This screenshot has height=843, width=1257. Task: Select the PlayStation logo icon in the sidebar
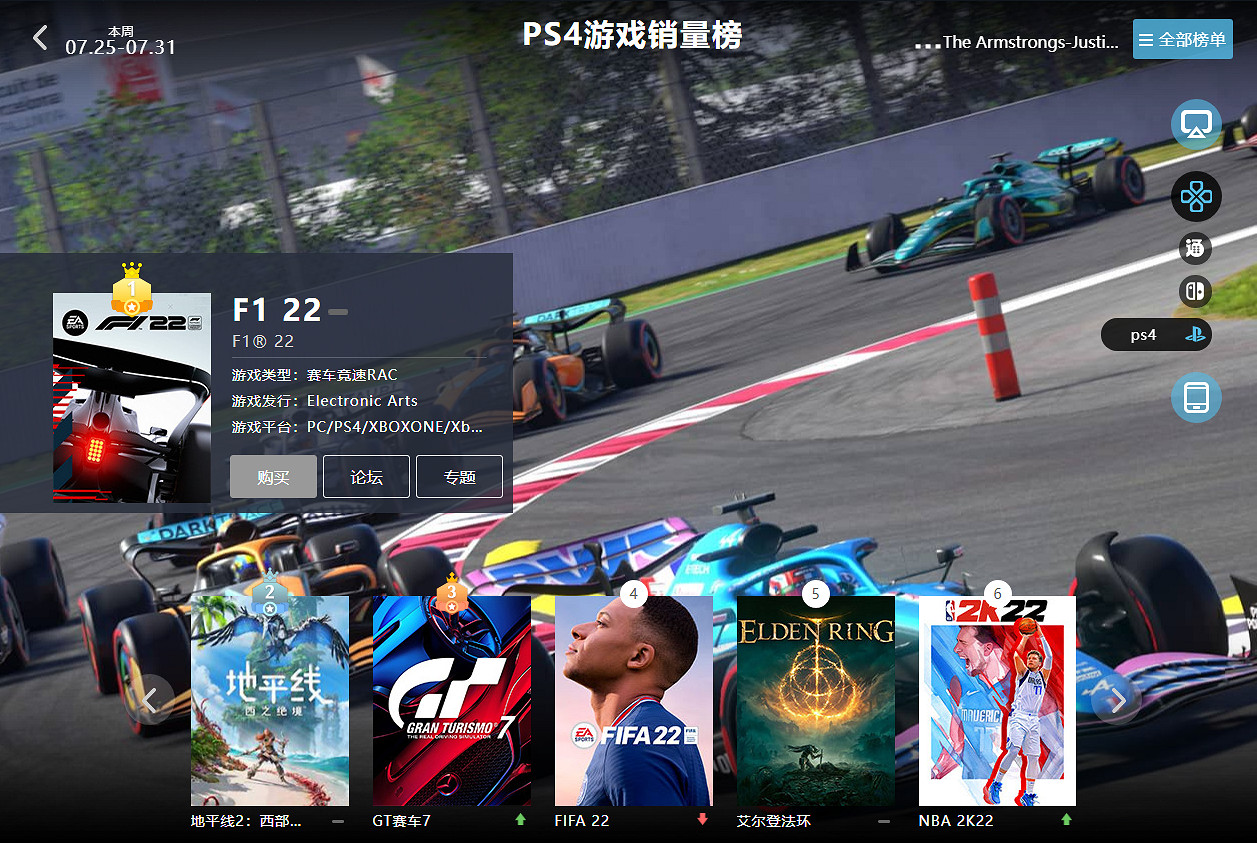tap(1196, 335)
